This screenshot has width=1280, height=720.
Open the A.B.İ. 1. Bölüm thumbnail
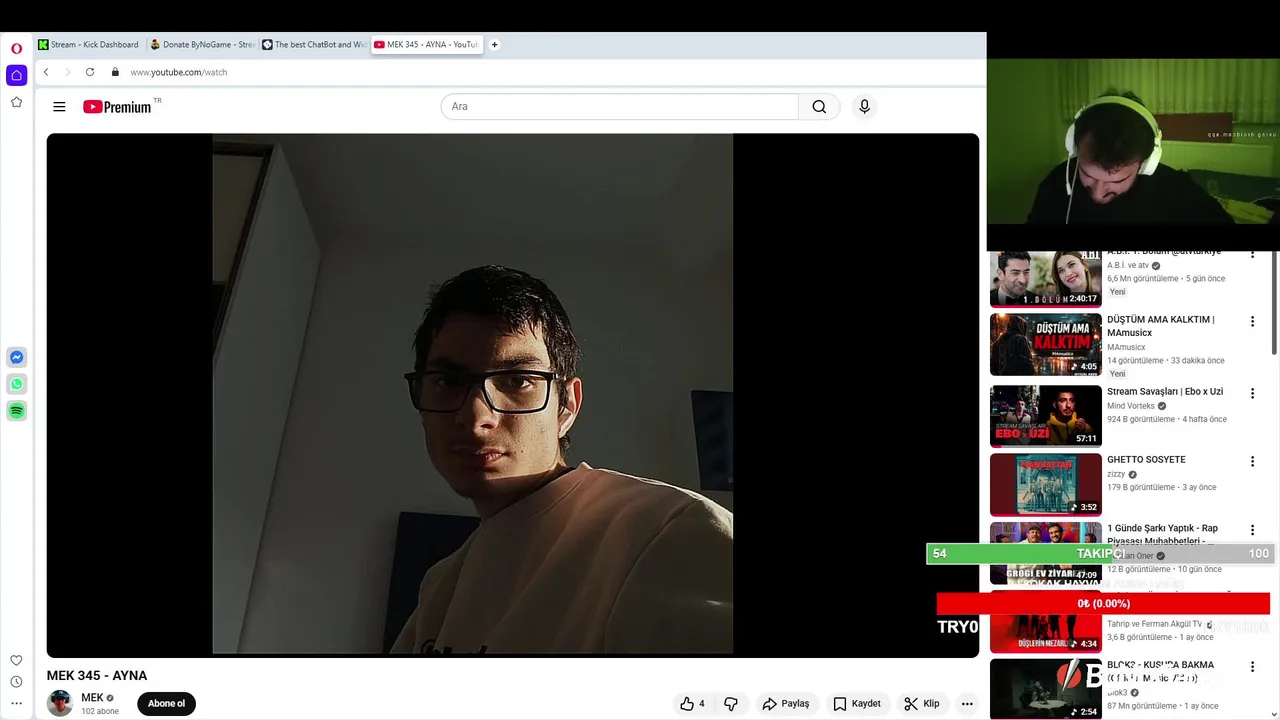pyautogui.click(x=1045, y=278)
